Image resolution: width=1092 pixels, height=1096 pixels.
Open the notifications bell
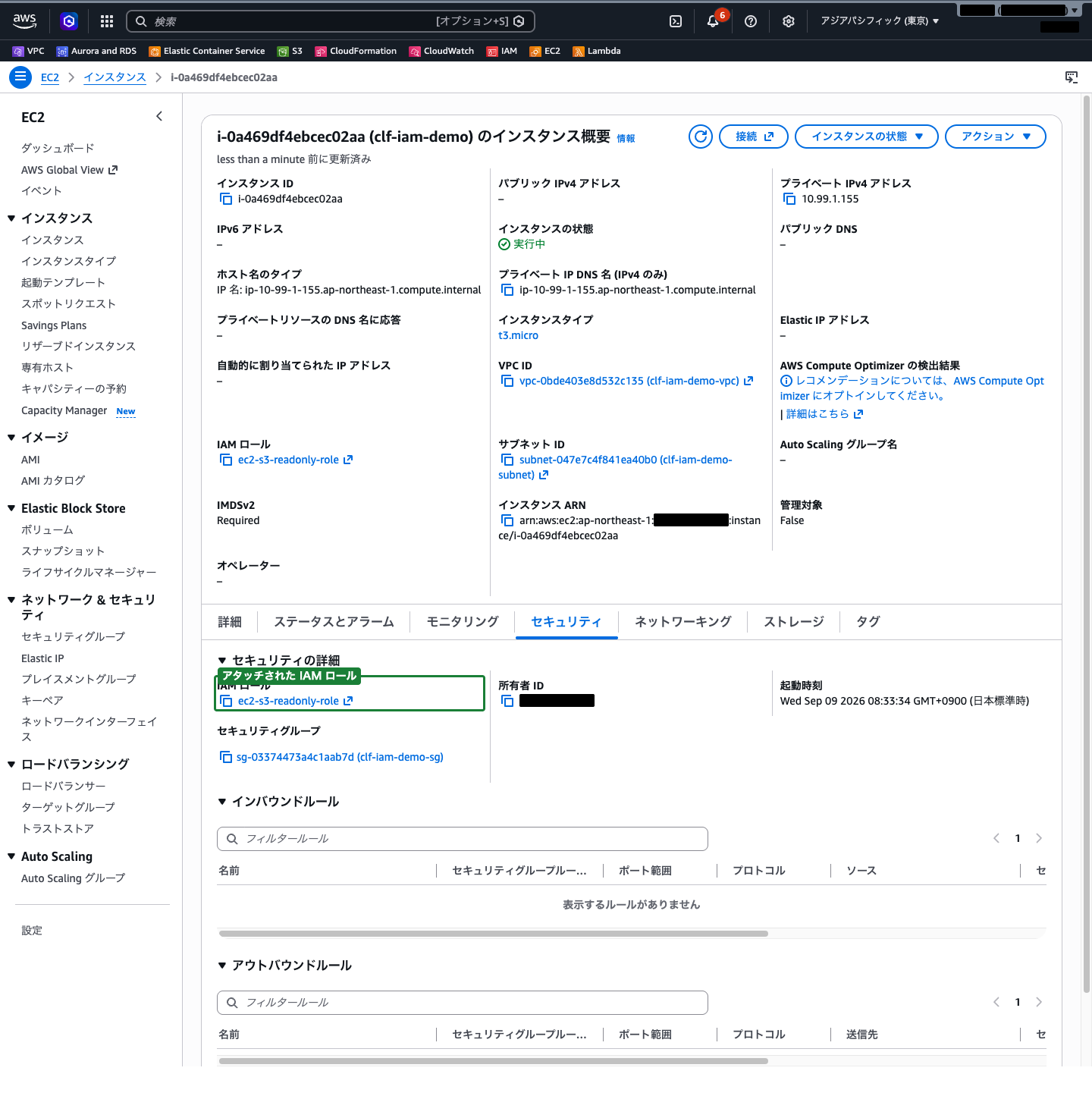pyautogui.click(x=713, y=21)
